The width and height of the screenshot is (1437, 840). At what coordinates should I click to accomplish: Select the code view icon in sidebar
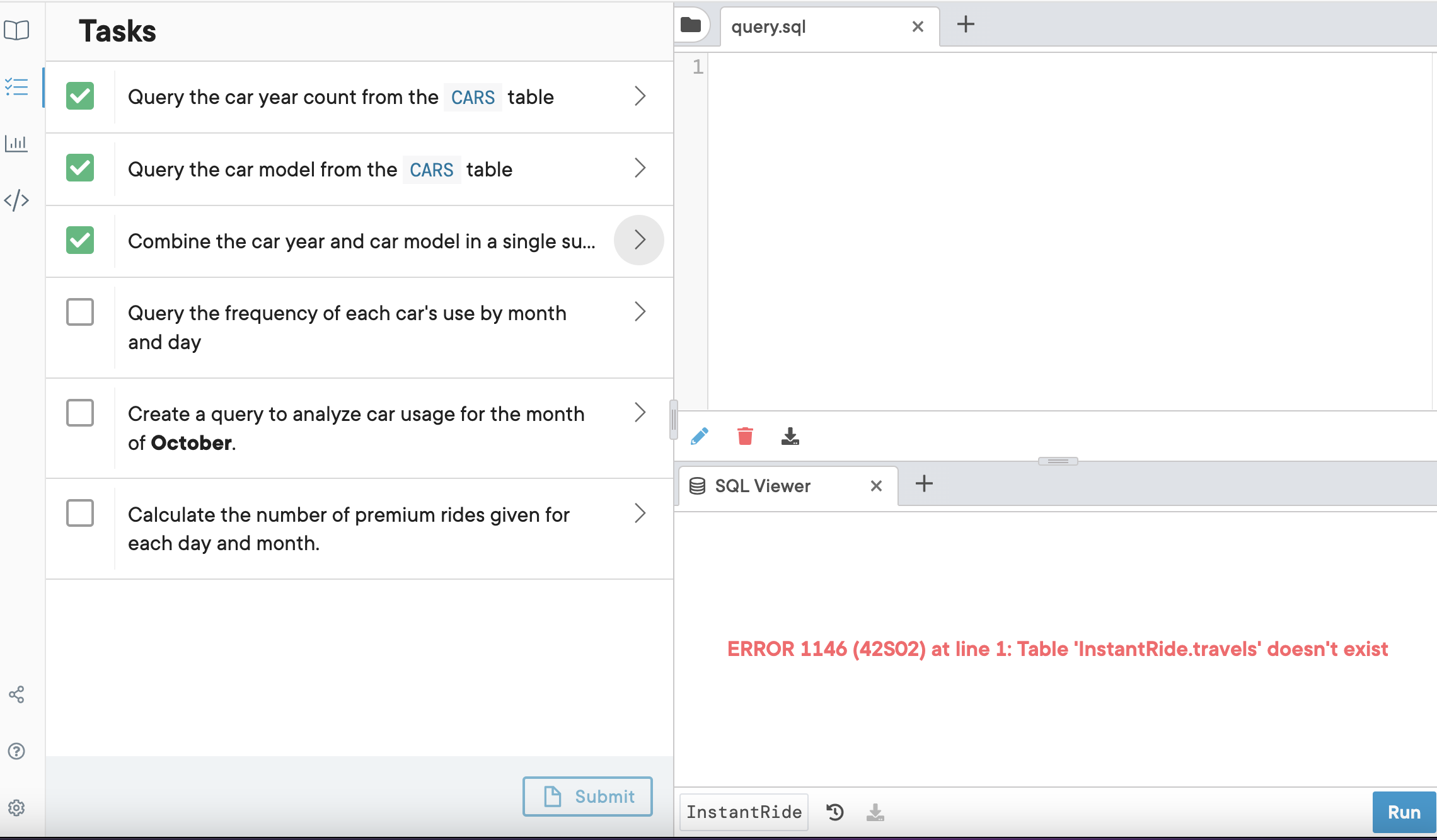[17, 200]
